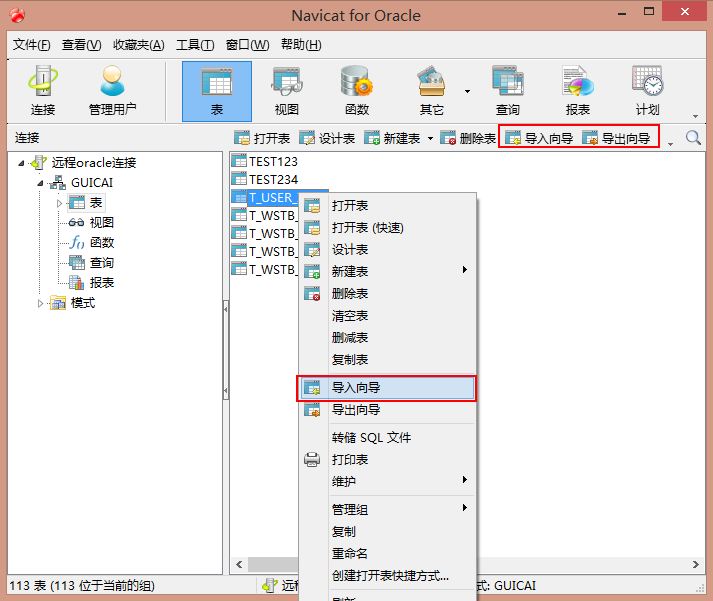Expand 维护 submenu in context menu

pyautogui.click(x=464, y=480)
